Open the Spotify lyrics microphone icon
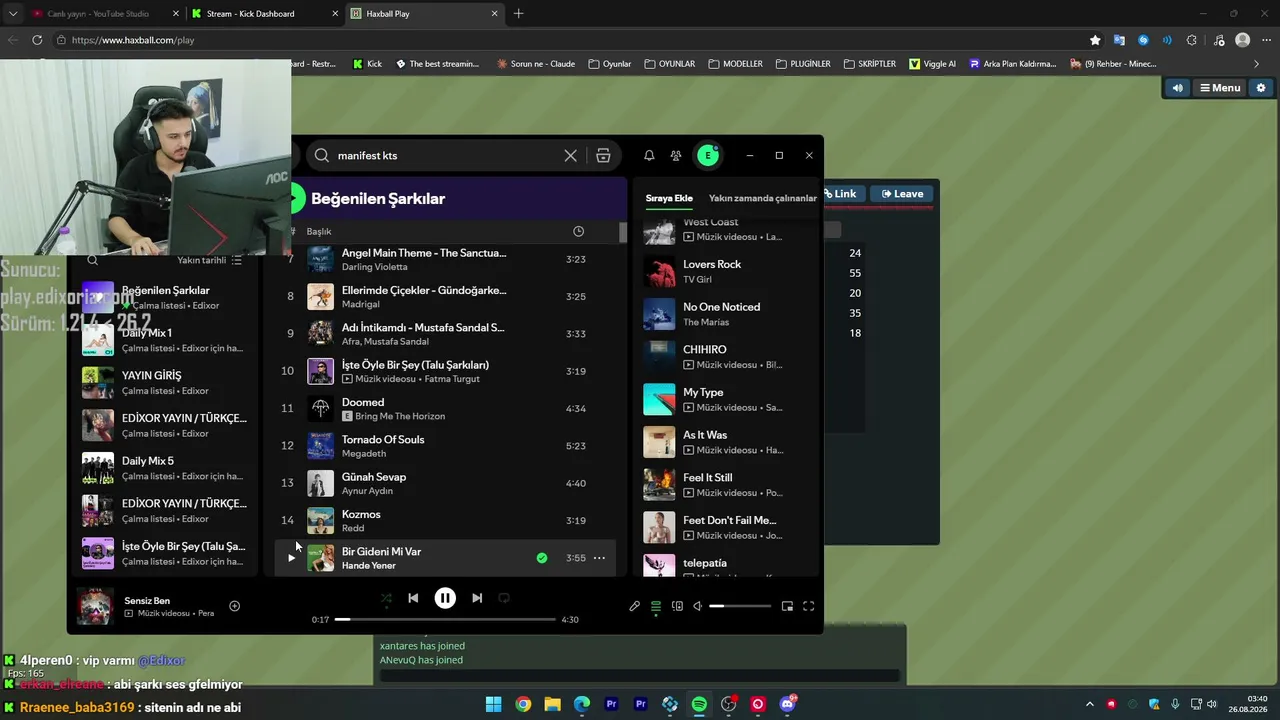Viewport: 1280px width, 720px height. 634,606
